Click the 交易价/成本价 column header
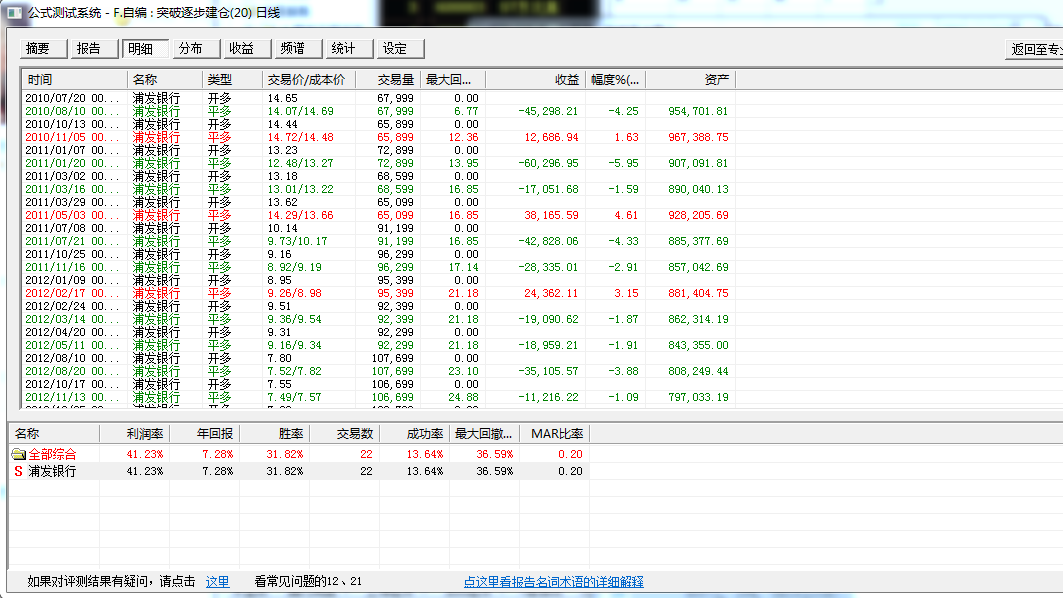The image size is (1063, 598). 308,80
